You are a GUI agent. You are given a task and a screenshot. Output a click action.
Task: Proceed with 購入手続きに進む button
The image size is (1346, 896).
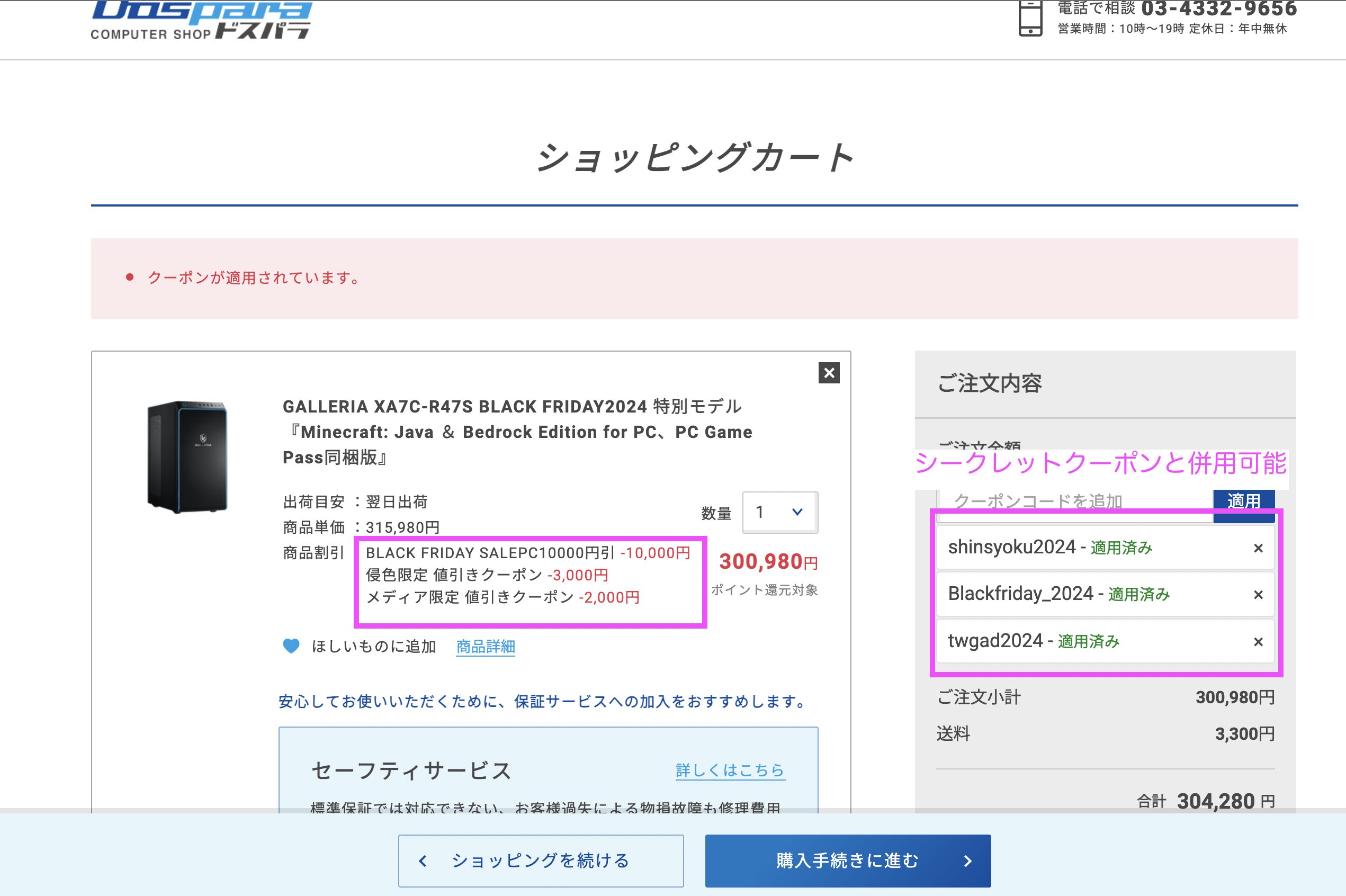coord(848,861)
